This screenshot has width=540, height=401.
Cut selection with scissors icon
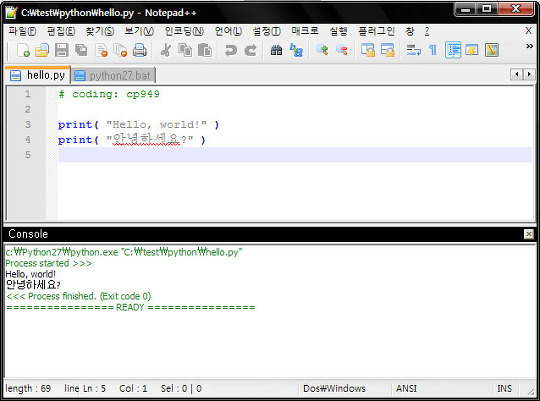click(x=166, y=50)
